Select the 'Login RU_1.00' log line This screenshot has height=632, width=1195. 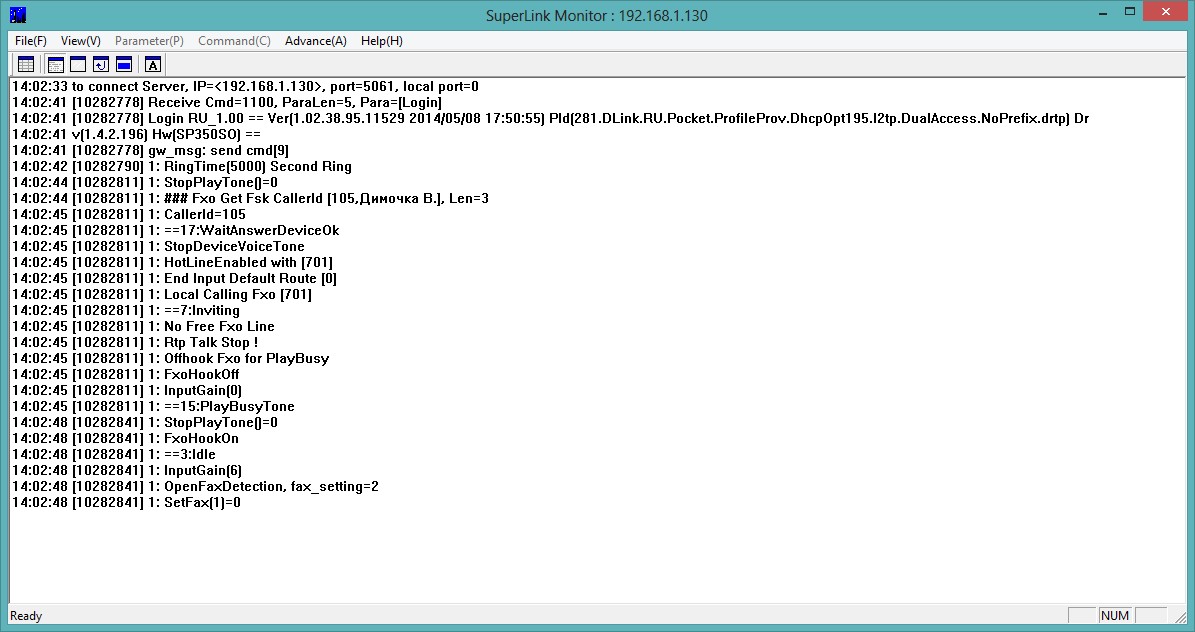550,118
